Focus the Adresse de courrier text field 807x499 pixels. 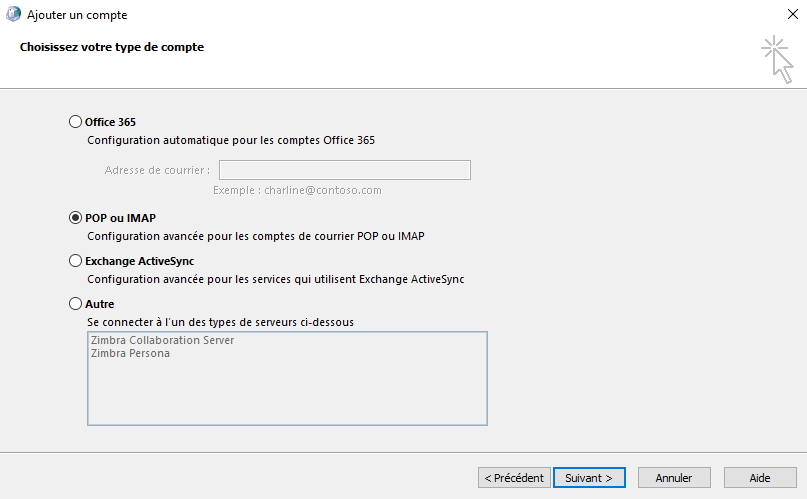pos(345,170)
